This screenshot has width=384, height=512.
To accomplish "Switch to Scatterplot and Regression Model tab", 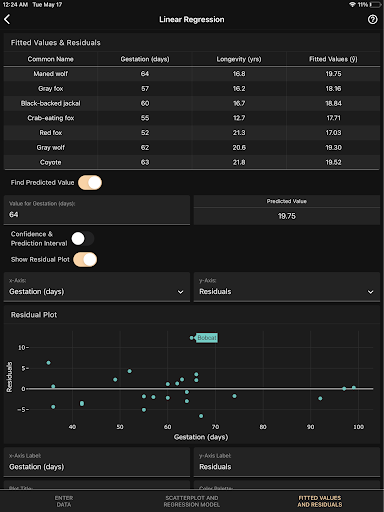I will [192, 501].
